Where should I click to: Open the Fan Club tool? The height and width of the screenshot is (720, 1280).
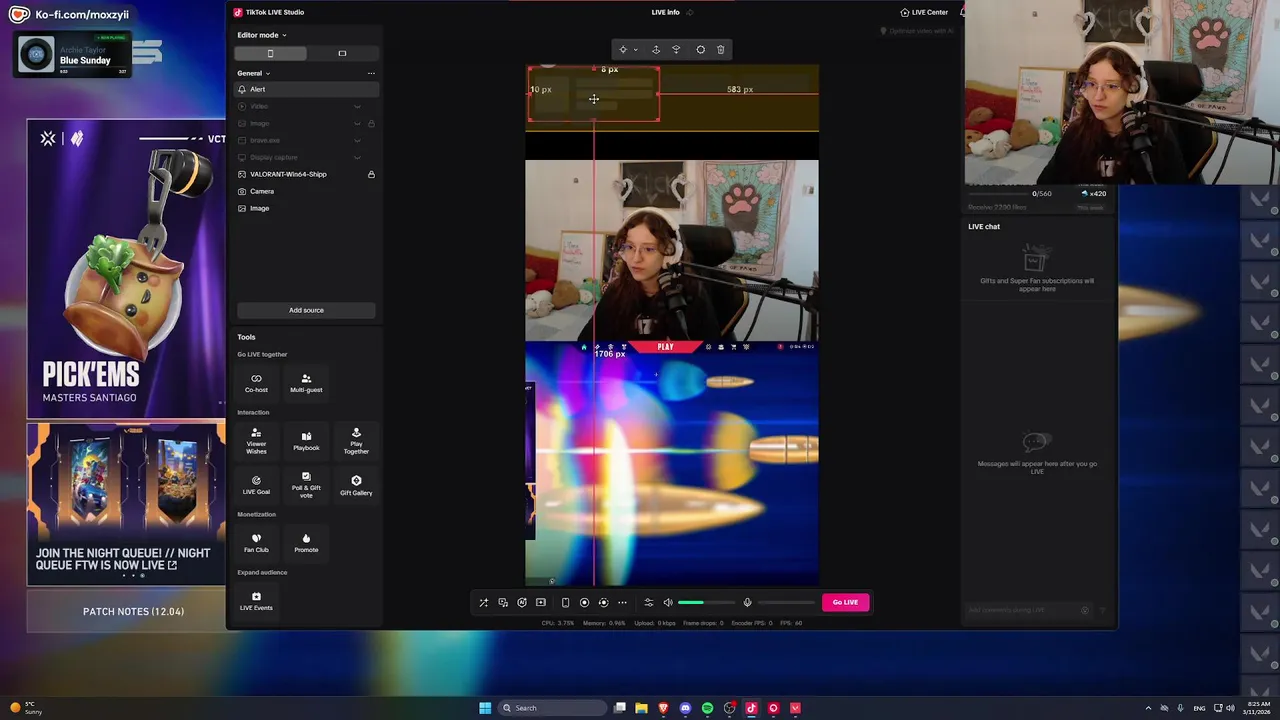(256, 543)
